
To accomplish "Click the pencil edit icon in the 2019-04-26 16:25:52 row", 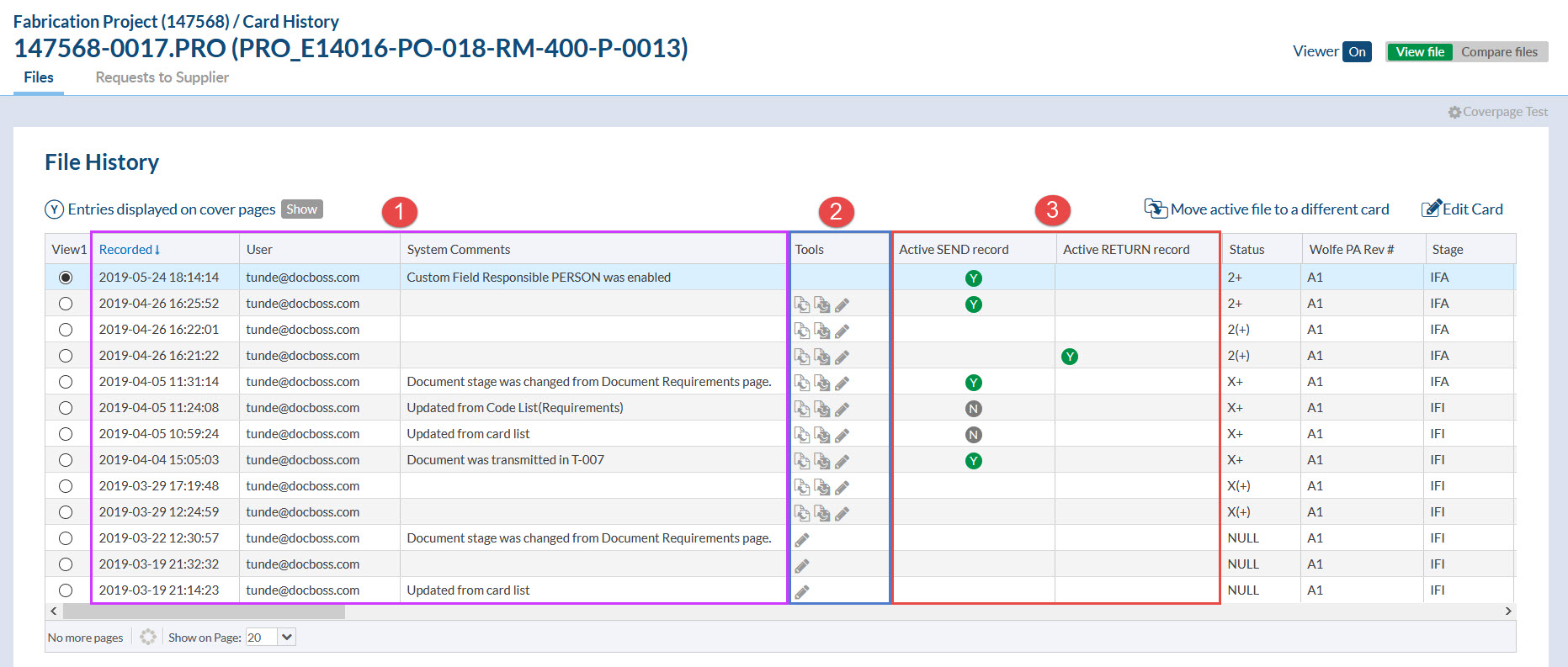I will (842, 304).
